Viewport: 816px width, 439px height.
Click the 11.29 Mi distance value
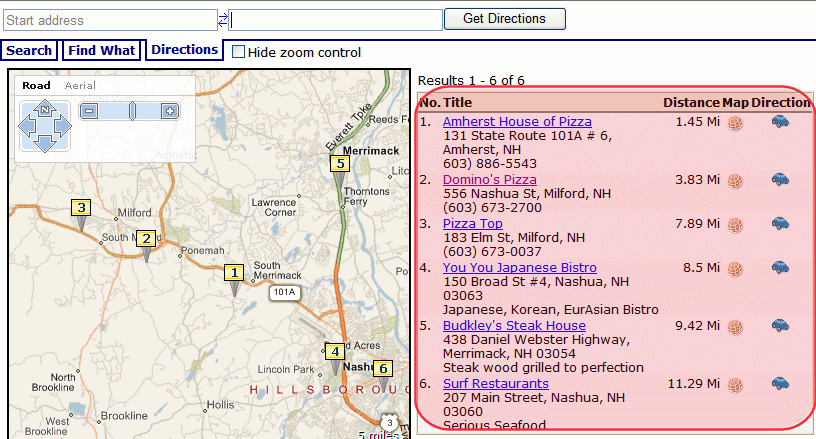tap(694, 384)
